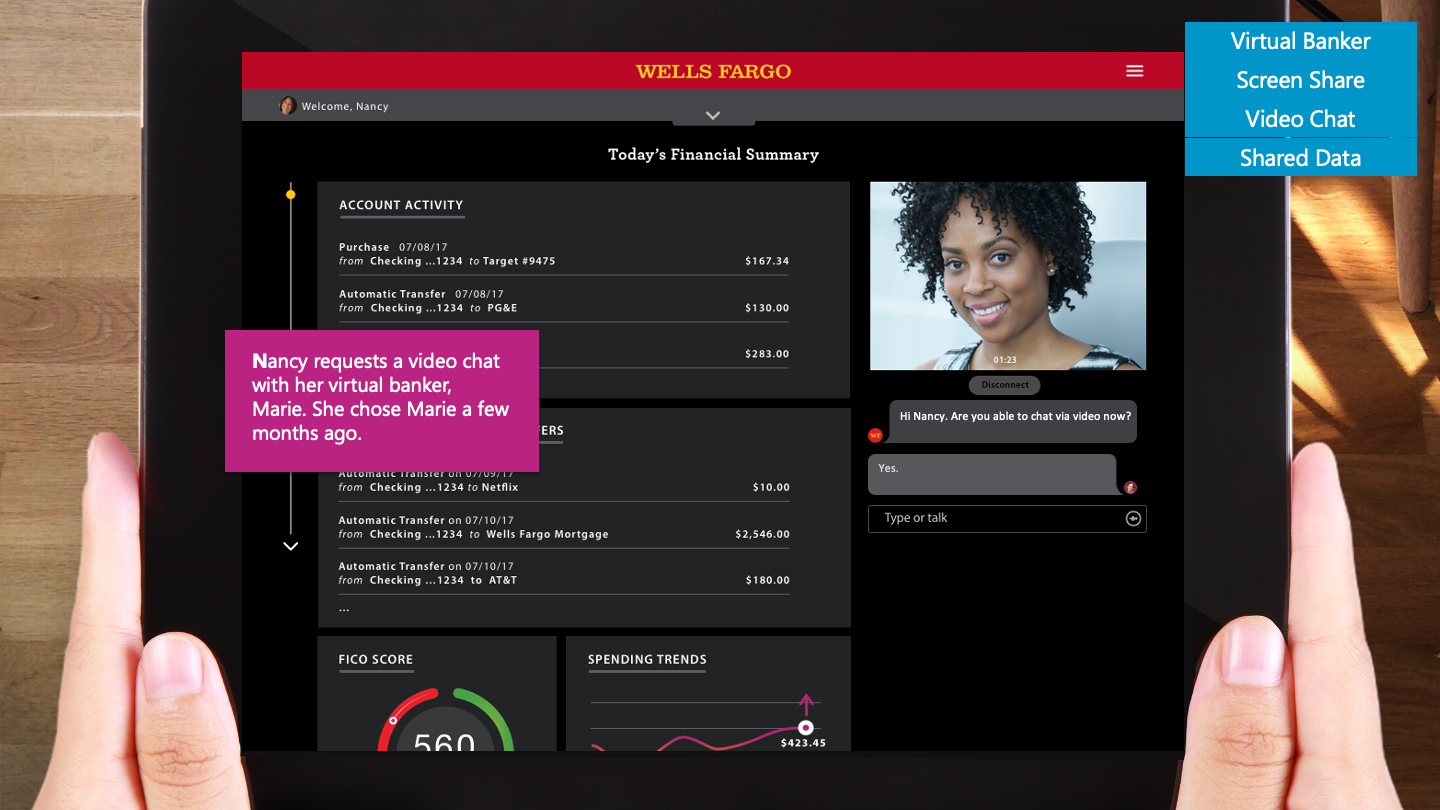This screenshot has height=810, width=1440.
Task: Open the AT&T automatic transfer row
Action: 564,573
